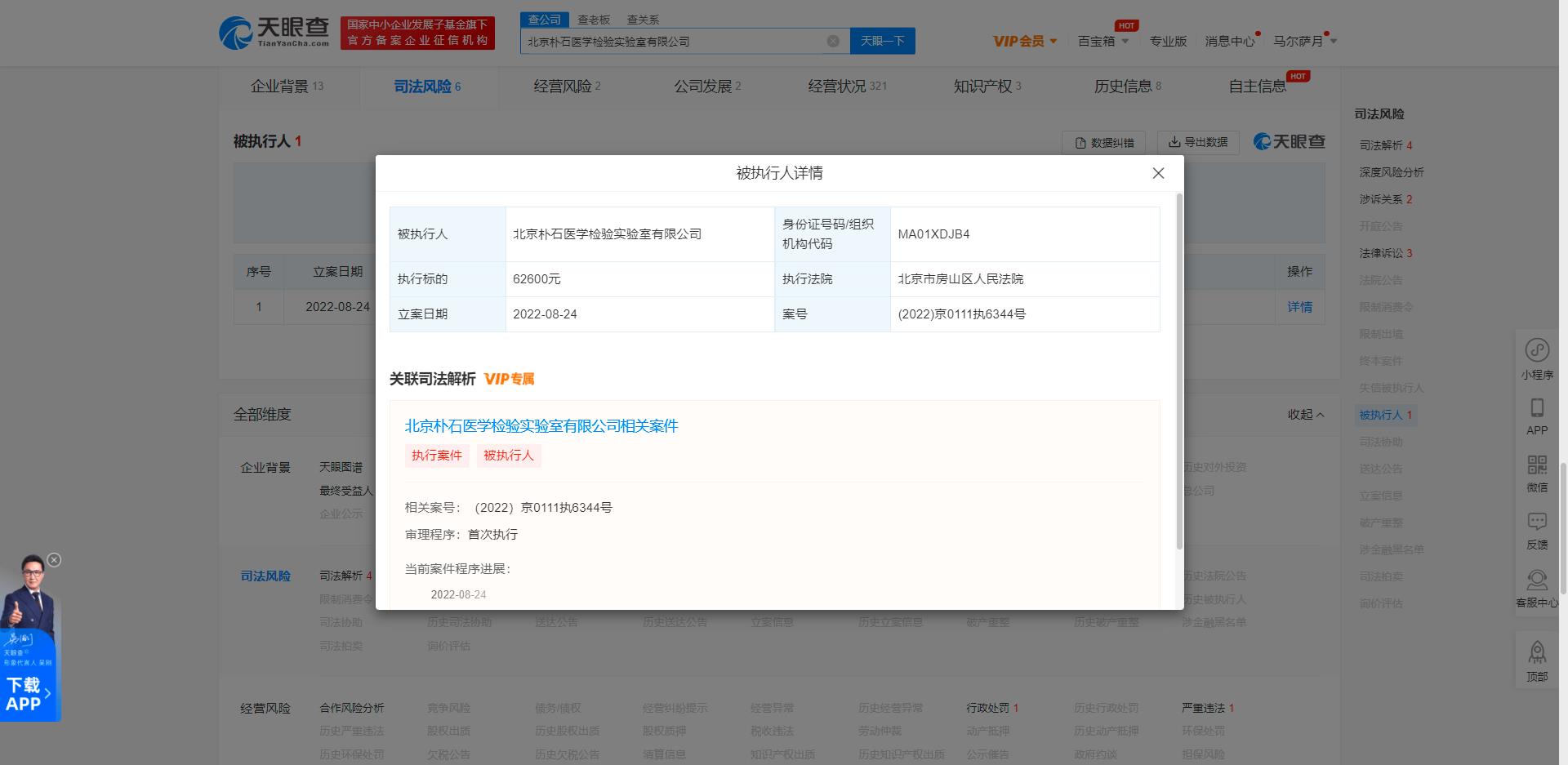1568x765 pixels.
Task: Collapse the 全部维度 section with 收起
Action: pyautogui.click(x=1306, y=415)
